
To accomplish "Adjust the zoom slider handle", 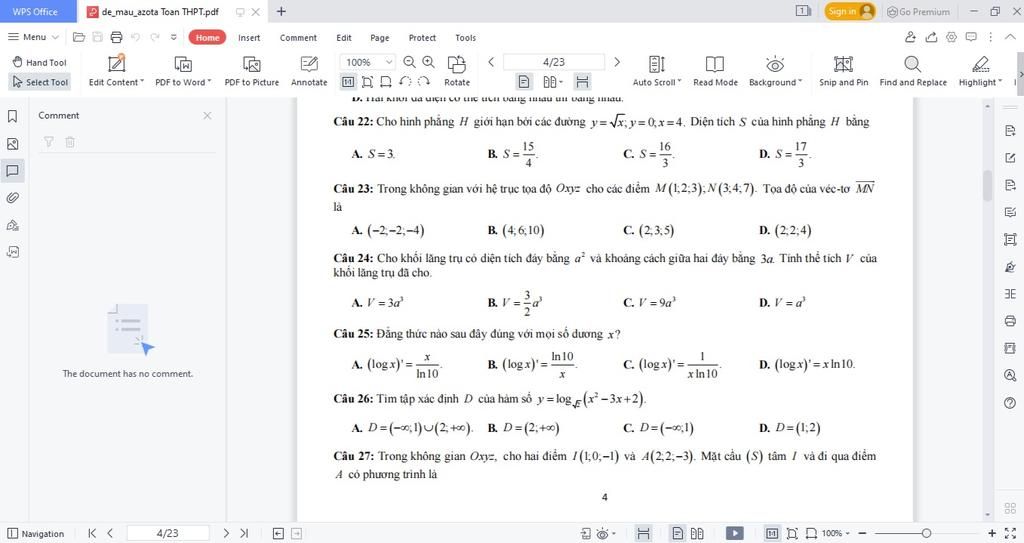I will point(926,533).
